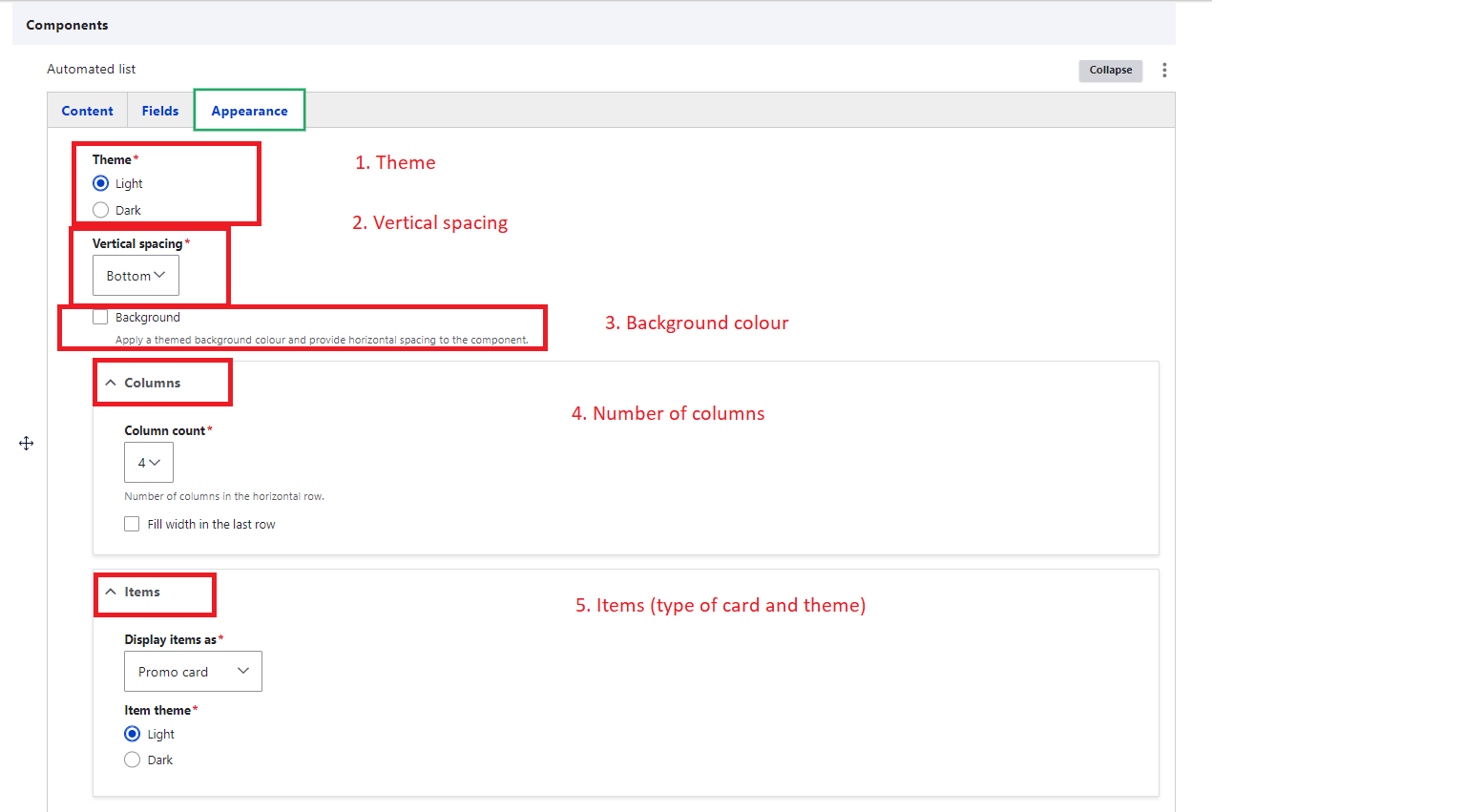
Task: Collapse the Items section chevron
Action: tap(111, 592)
